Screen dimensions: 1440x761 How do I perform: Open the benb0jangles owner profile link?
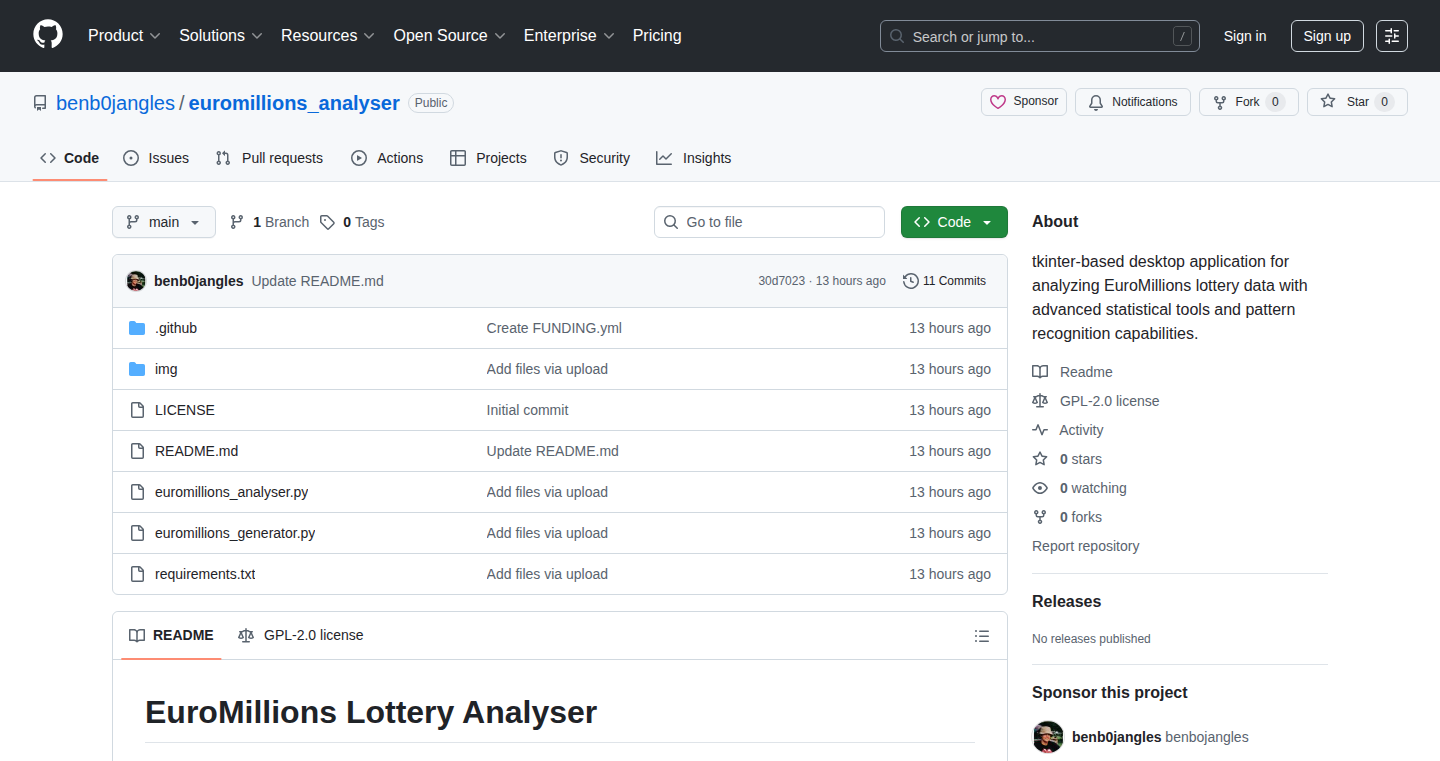pos(115,103)
